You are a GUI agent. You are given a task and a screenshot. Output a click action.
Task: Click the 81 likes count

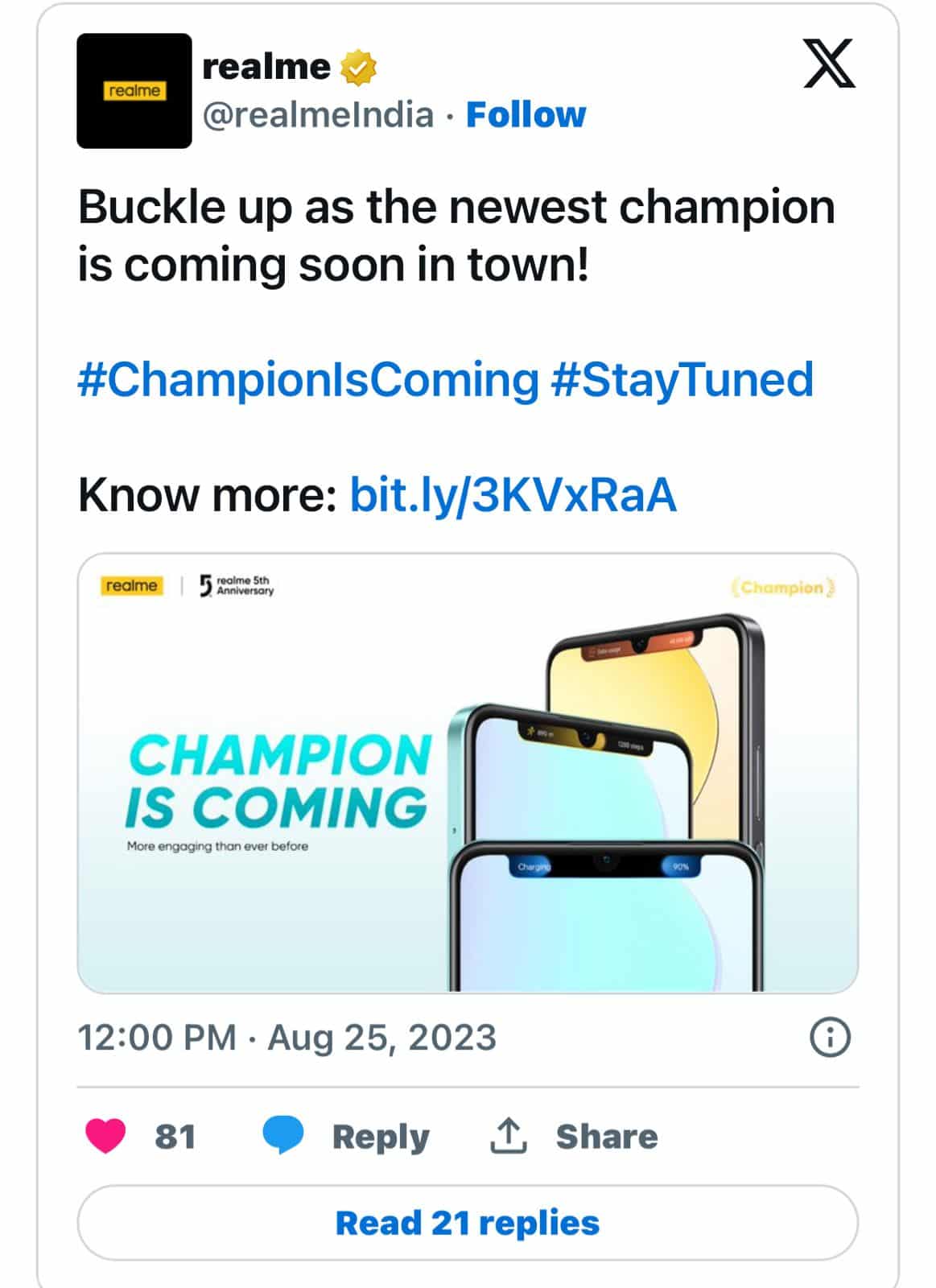click(175, 1137)
